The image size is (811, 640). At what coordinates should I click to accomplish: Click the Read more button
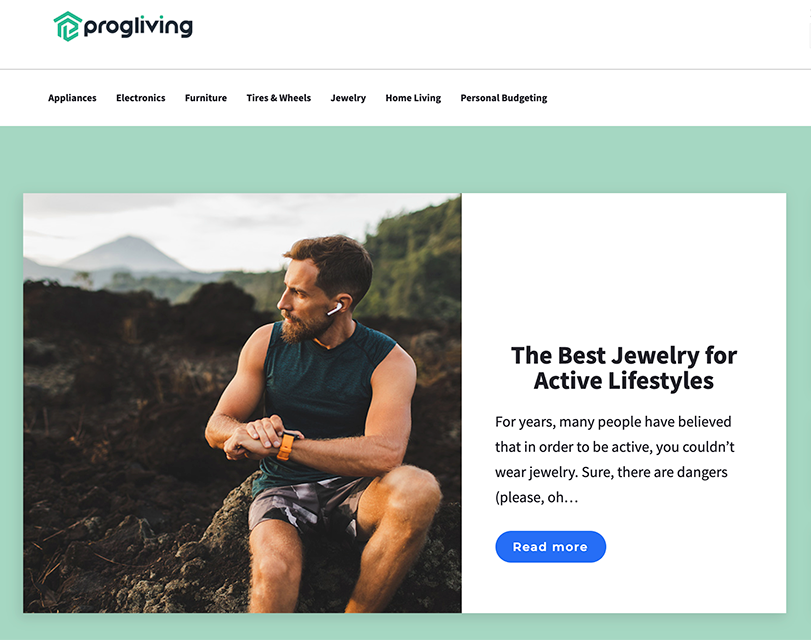click(550, 546)
